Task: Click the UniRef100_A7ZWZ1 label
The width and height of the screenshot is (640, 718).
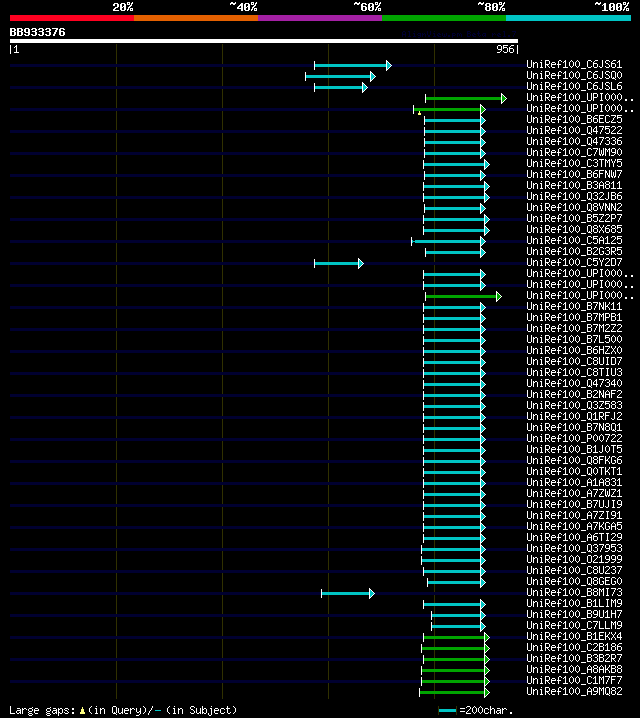Action: [x=574, y=493]
